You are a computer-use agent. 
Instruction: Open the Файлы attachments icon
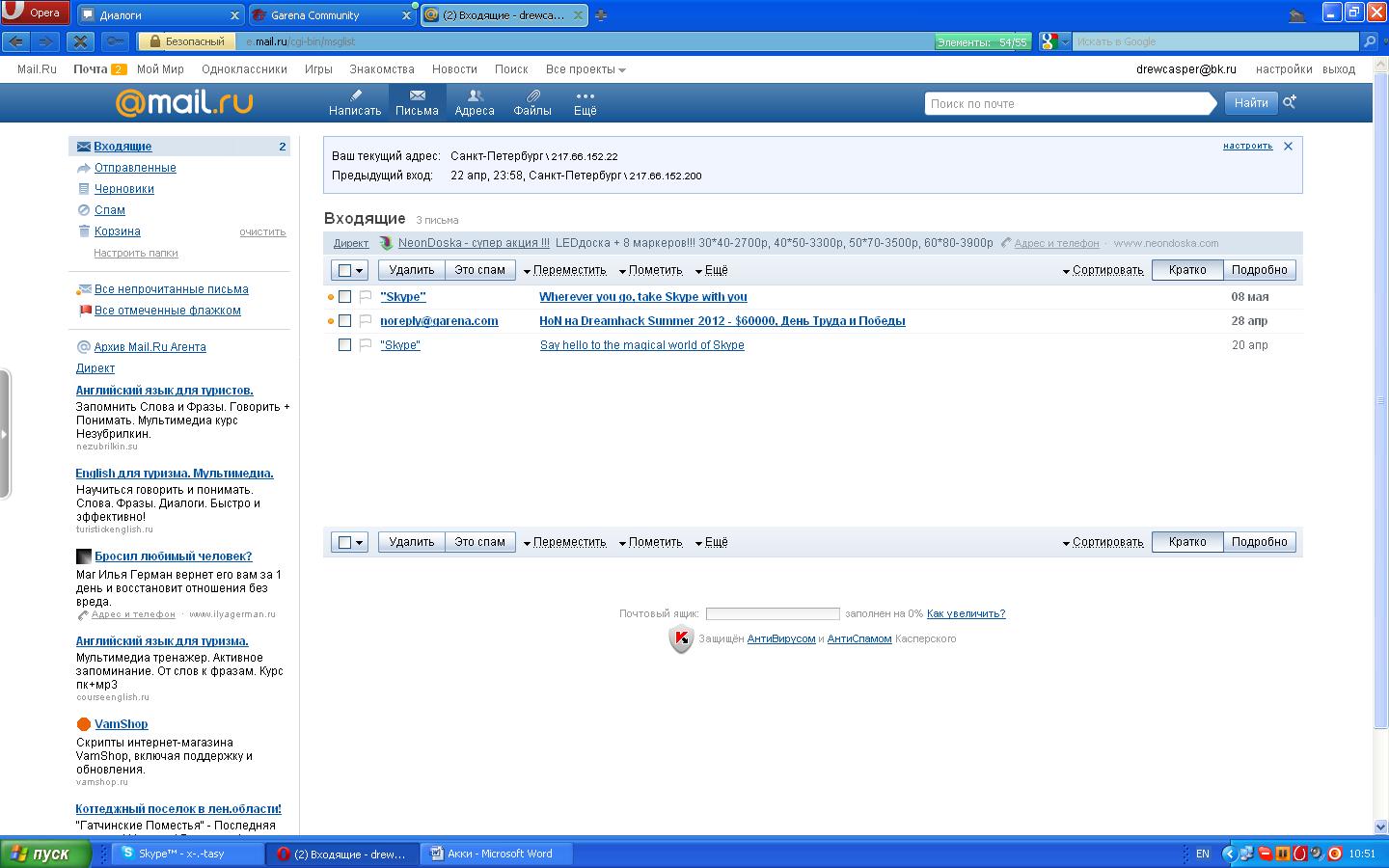(531, 95)
